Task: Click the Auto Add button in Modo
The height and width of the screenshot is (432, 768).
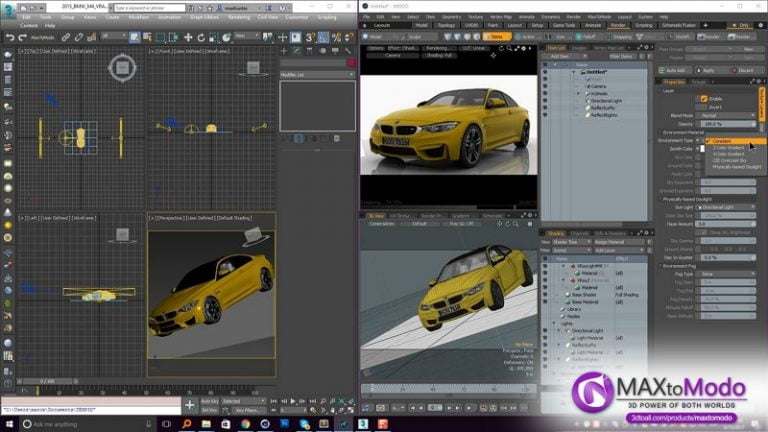Action: 675,70
